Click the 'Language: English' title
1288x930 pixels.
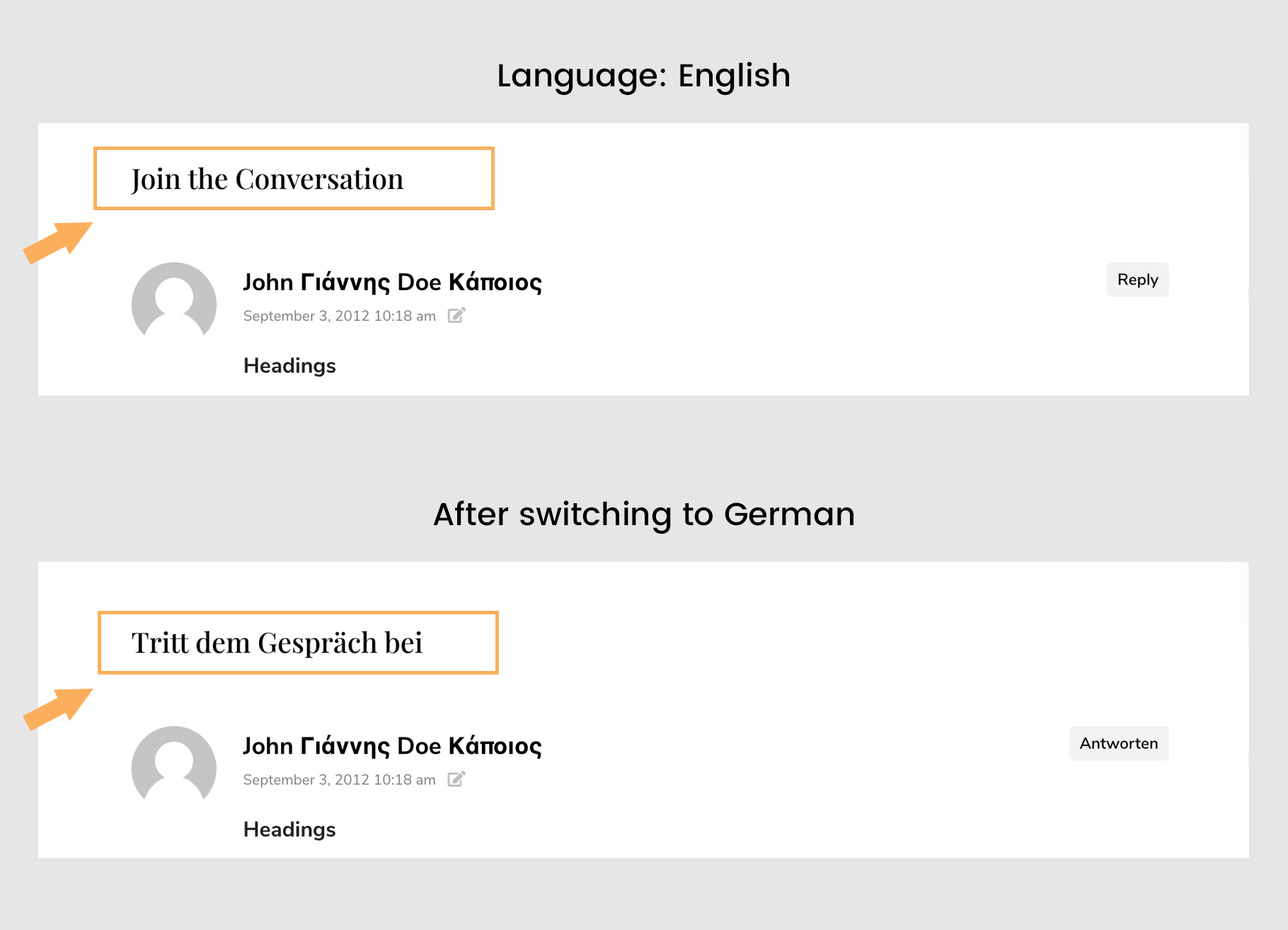tap(643, 76)
